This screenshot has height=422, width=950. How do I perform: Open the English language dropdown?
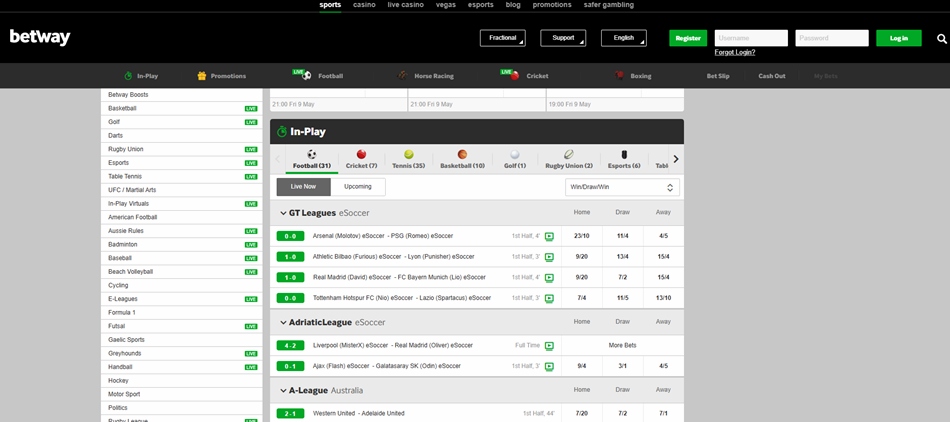[x=624, y=38]
